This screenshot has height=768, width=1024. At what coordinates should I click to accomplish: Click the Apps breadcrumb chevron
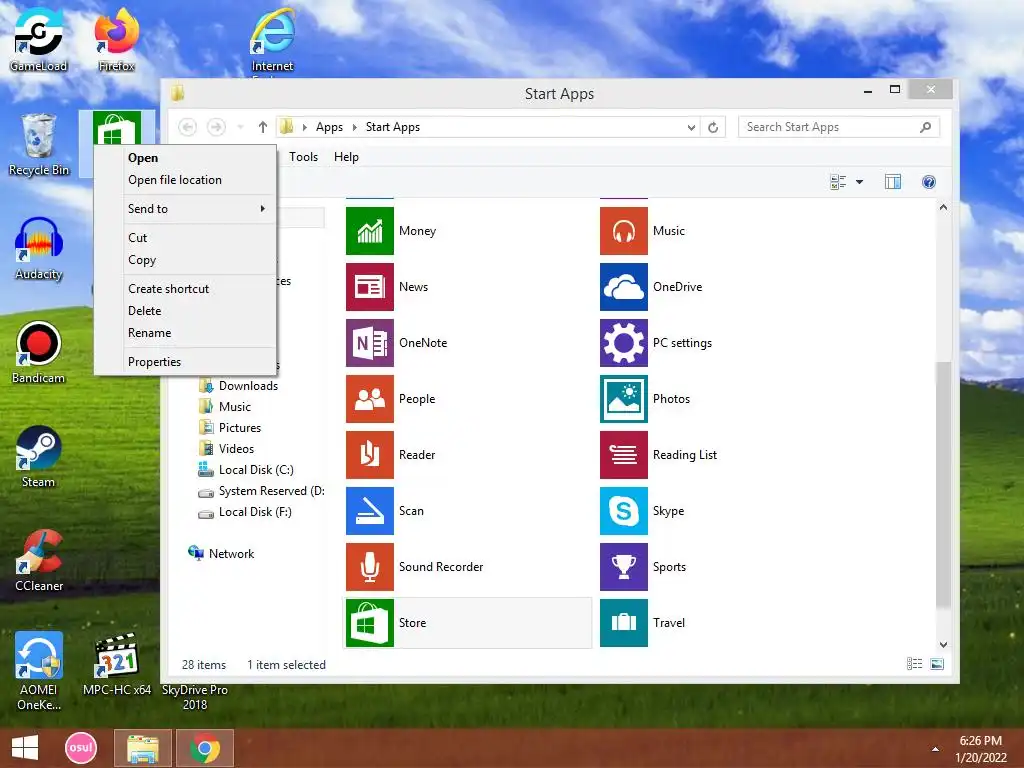[355, 127]
